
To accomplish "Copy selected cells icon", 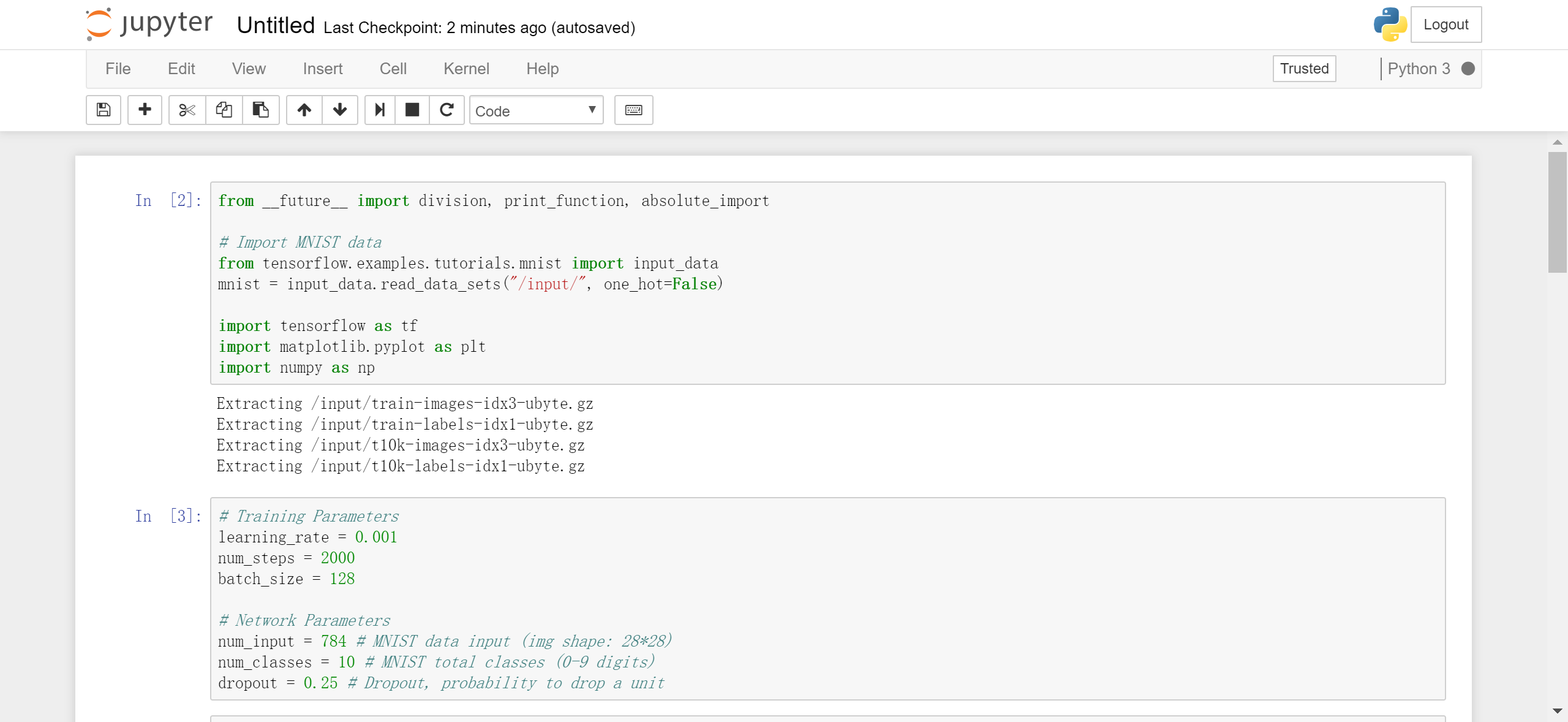I will point(224,110).
